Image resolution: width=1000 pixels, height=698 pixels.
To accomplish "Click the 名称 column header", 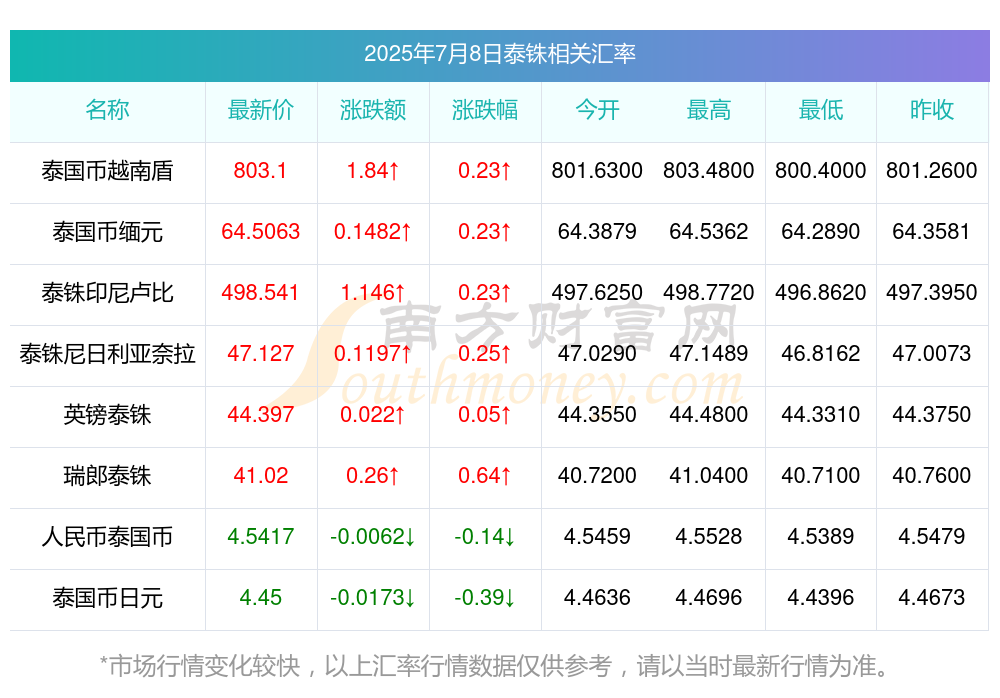I will click(107, 110).
